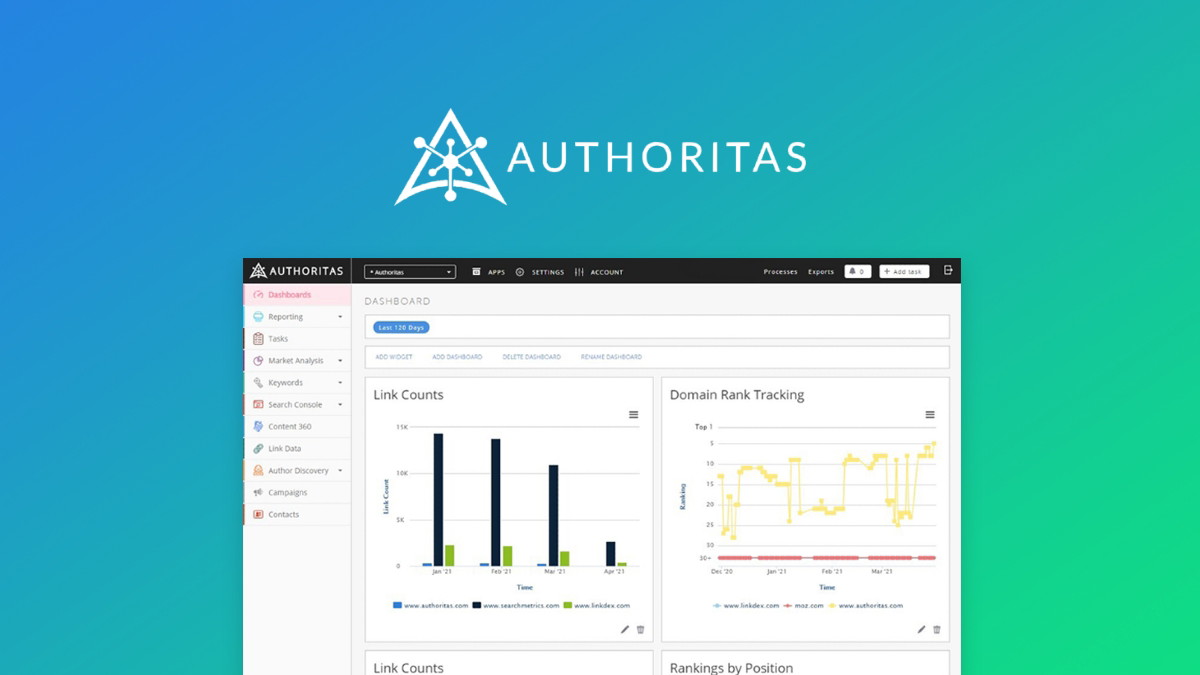Click the DASHBOARD page heading

click(397, 301)
